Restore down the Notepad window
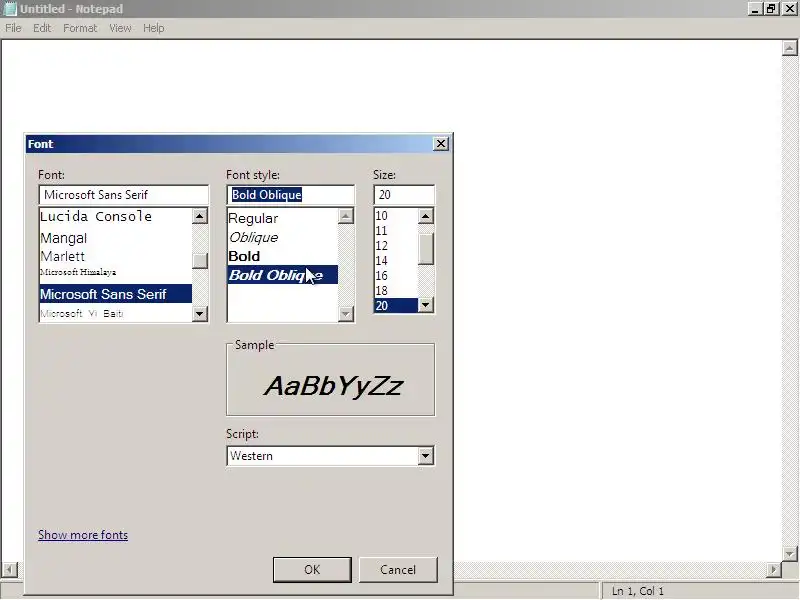The height and width of the screenshot is (600, 800). [x=771, y=9]
